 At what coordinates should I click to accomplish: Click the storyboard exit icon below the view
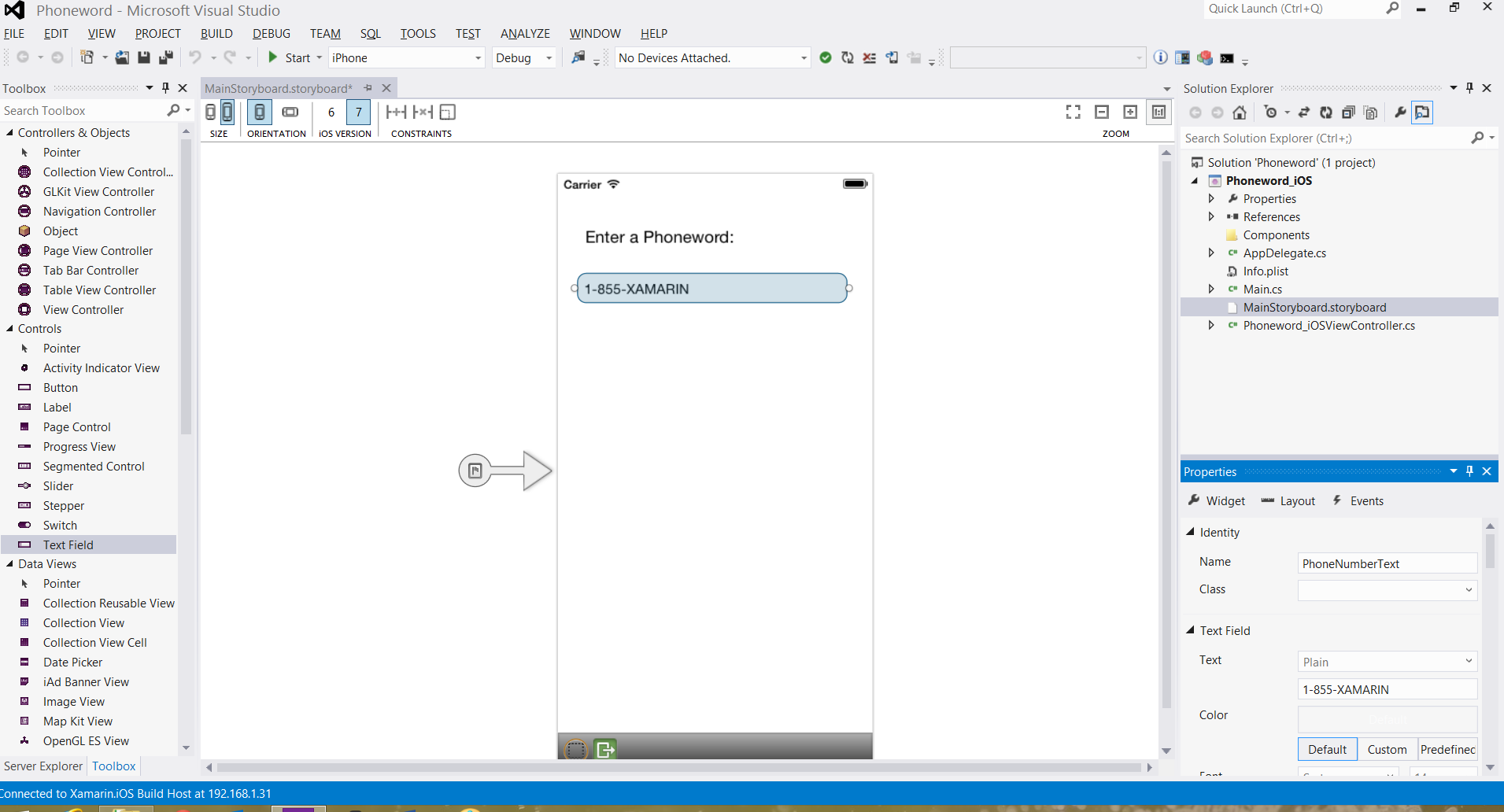[x=605, y=749]
